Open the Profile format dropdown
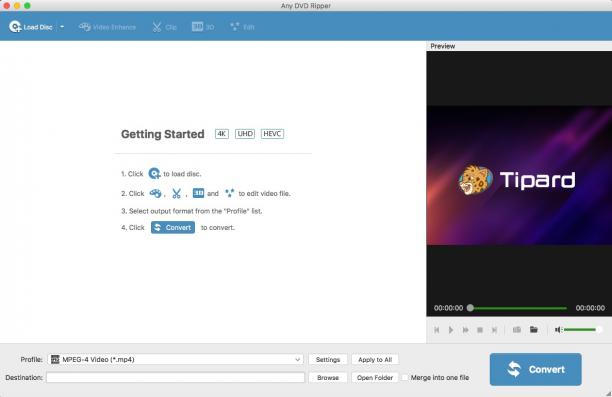Image resolution: width=612 pixels, height=397 pixels. coord(175,360)
